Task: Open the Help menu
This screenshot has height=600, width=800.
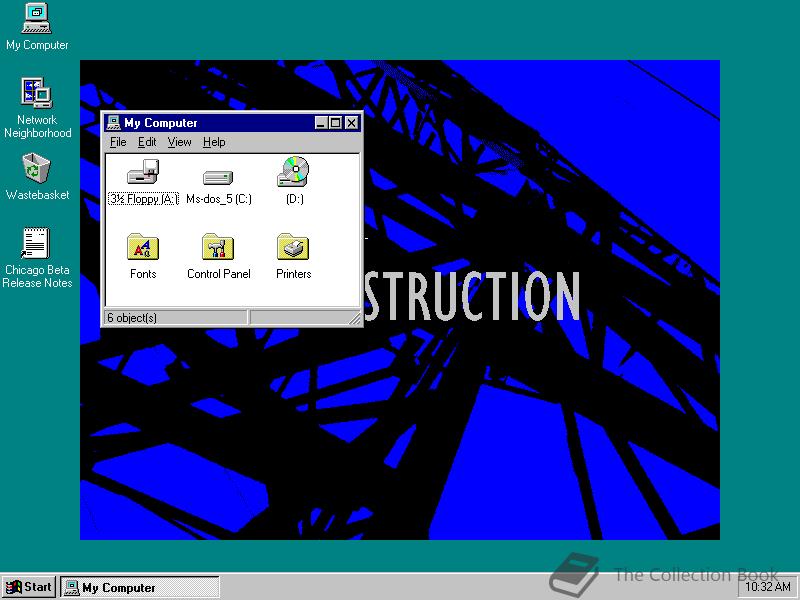Action: pos(214,142)
